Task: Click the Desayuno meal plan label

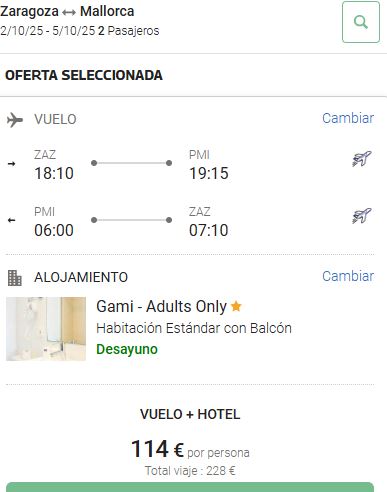Action: (127, 349)
